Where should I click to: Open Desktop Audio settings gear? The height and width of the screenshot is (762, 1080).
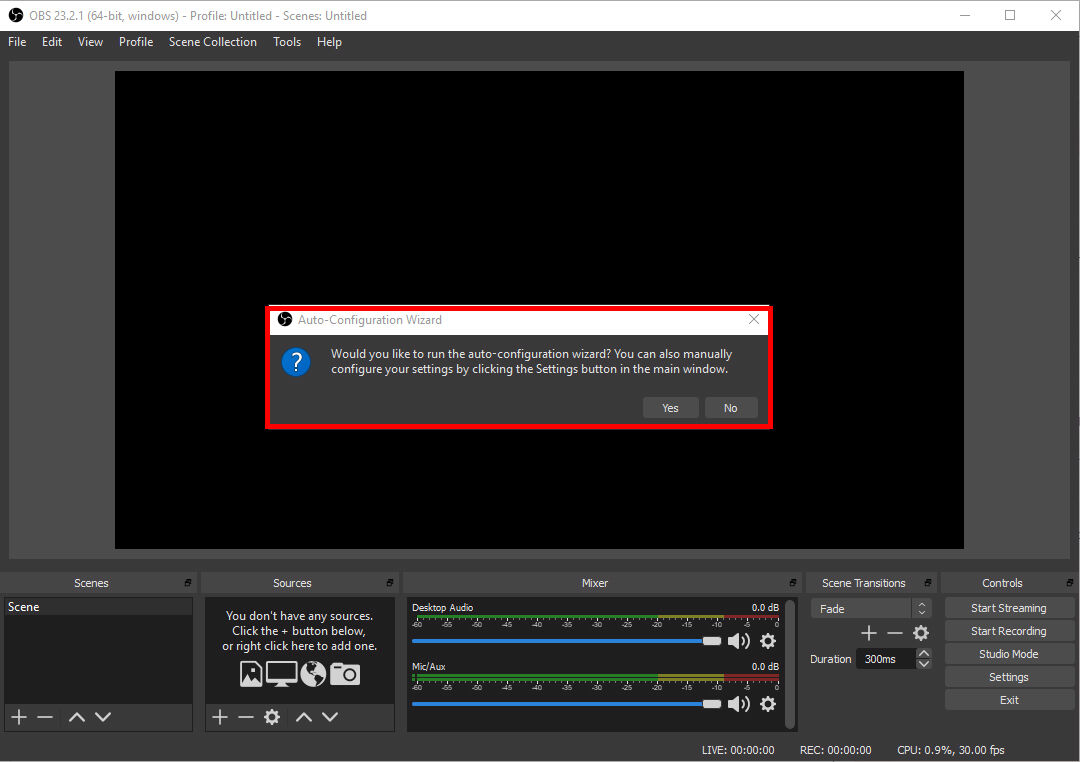768,641
